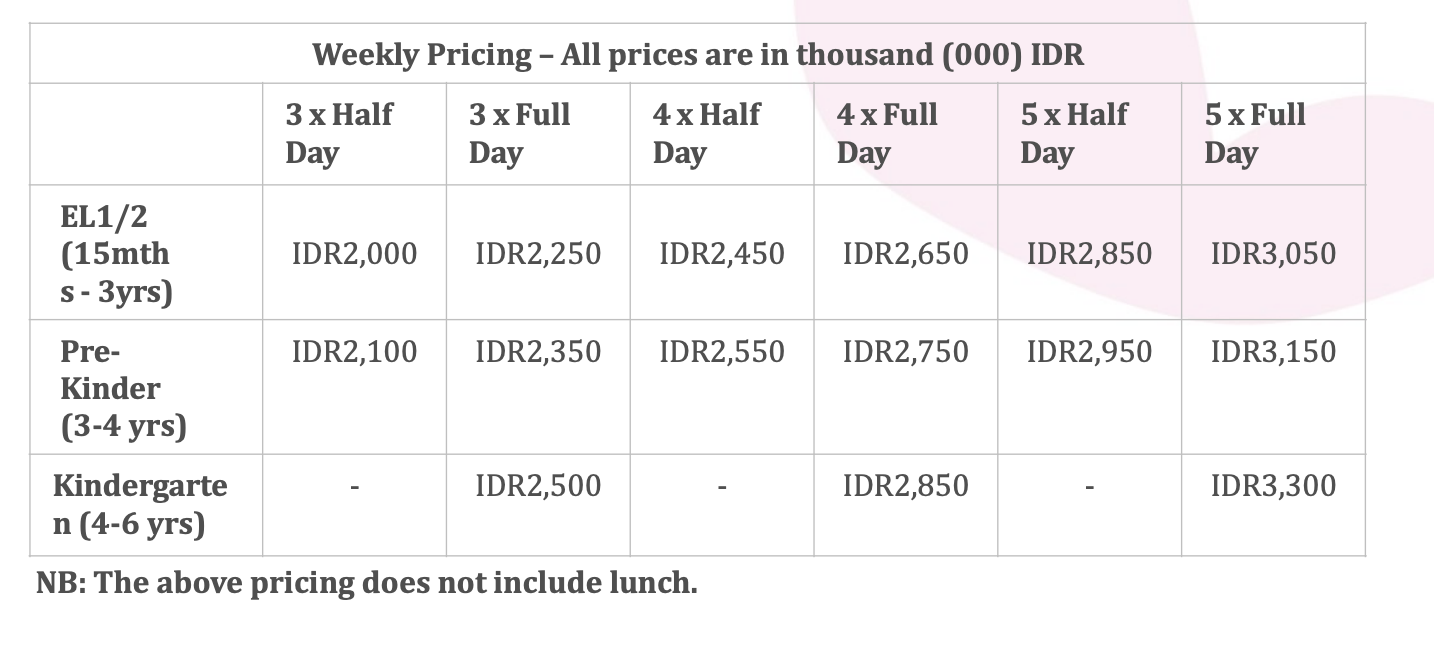Viewport: 1434px width, 654px height.
Task: Select the '4 x Full Day' column header
Action: 887,133
